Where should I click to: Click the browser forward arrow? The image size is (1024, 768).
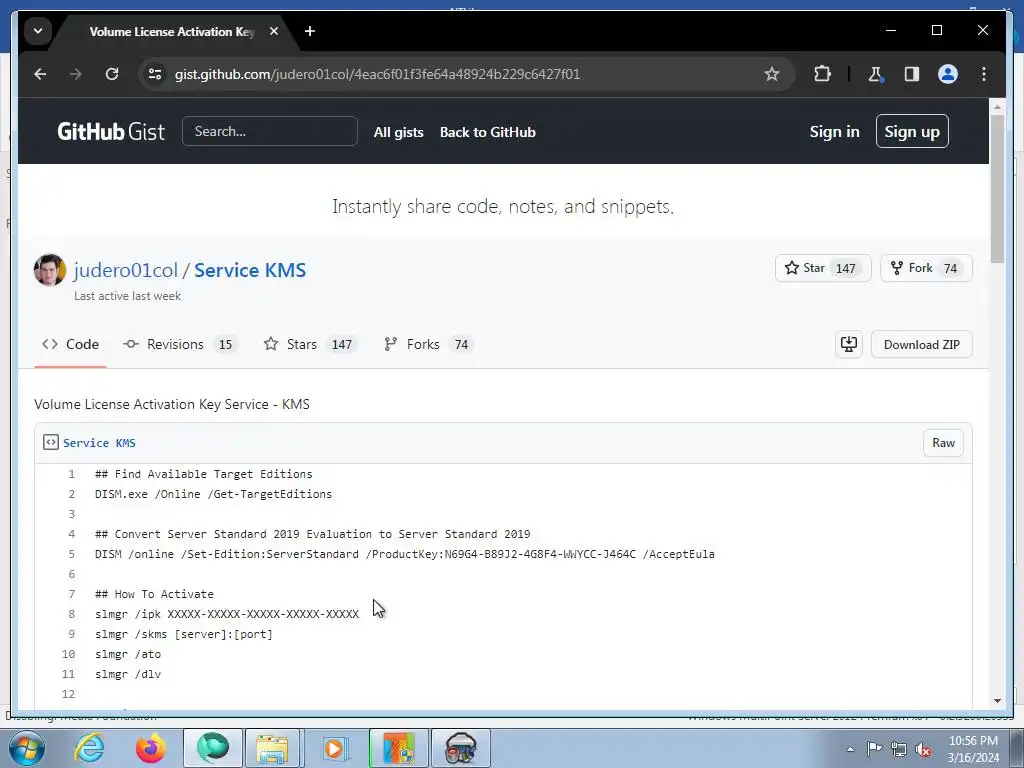coord(76,74)
